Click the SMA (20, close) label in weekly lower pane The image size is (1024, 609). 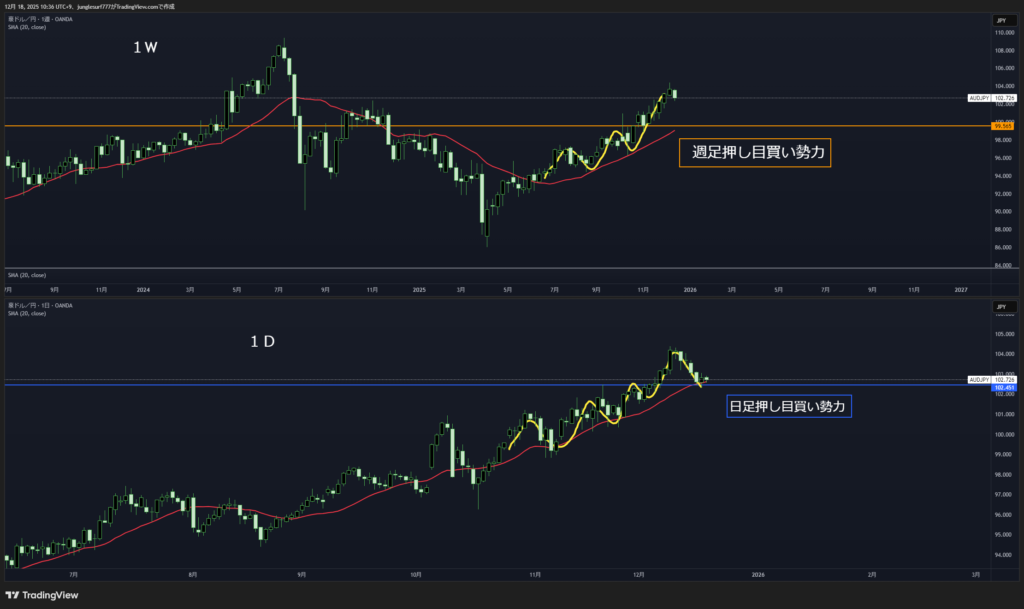pyautogui.click(x=27, y=274)
